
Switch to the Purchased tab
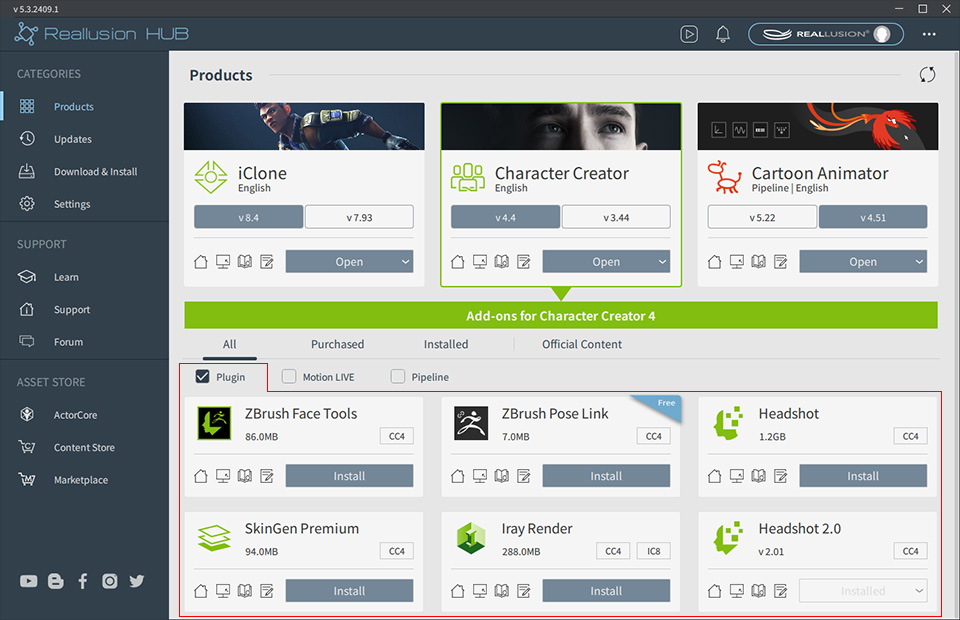tap(337, 345)
